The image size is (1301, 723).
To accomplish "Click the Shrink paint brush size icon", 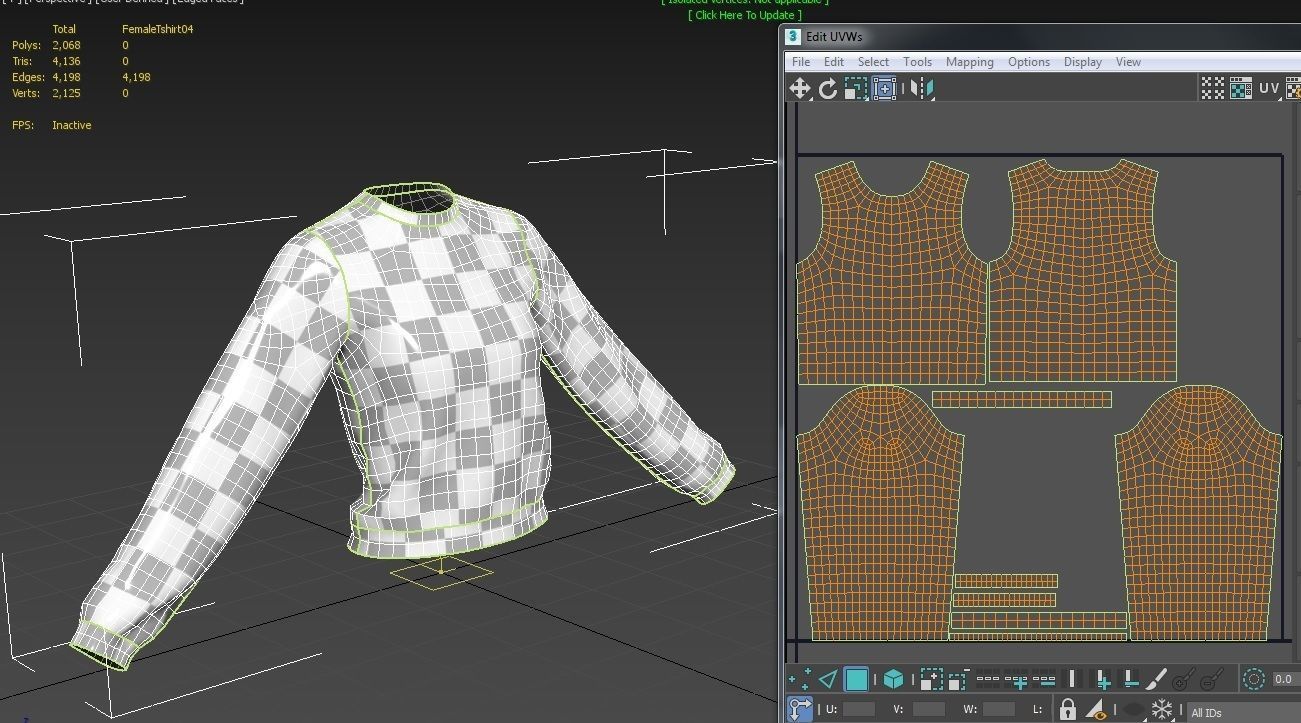I will [x=1212, y=680].
